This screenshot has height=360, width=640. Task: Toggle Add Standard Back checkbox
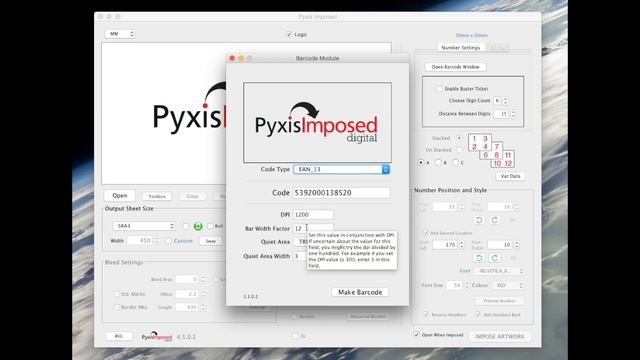(478, 315)
